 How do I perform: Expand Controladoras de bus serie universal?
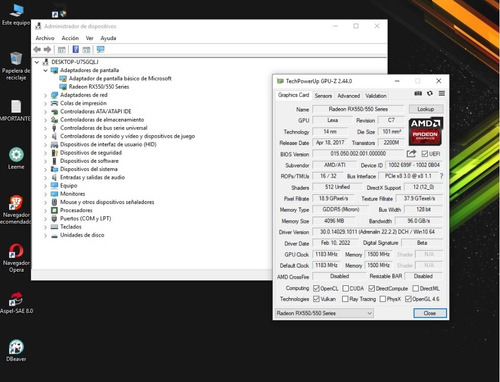pos(45,128)
